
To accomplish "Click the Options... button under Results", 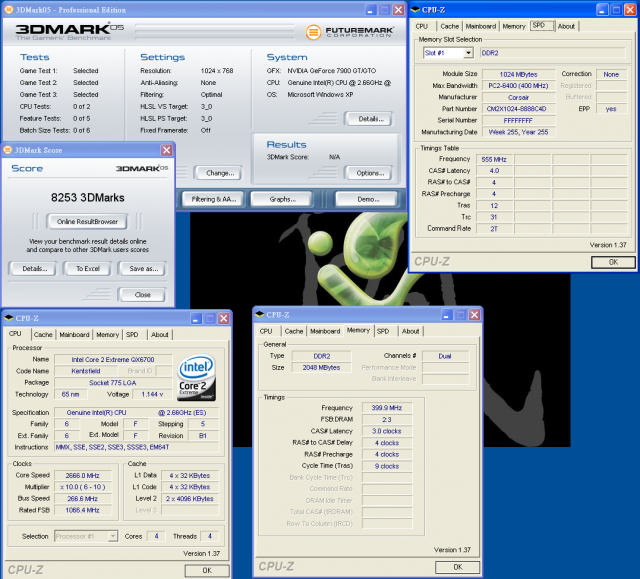I will pyautogui.click(x=370, y=173).
